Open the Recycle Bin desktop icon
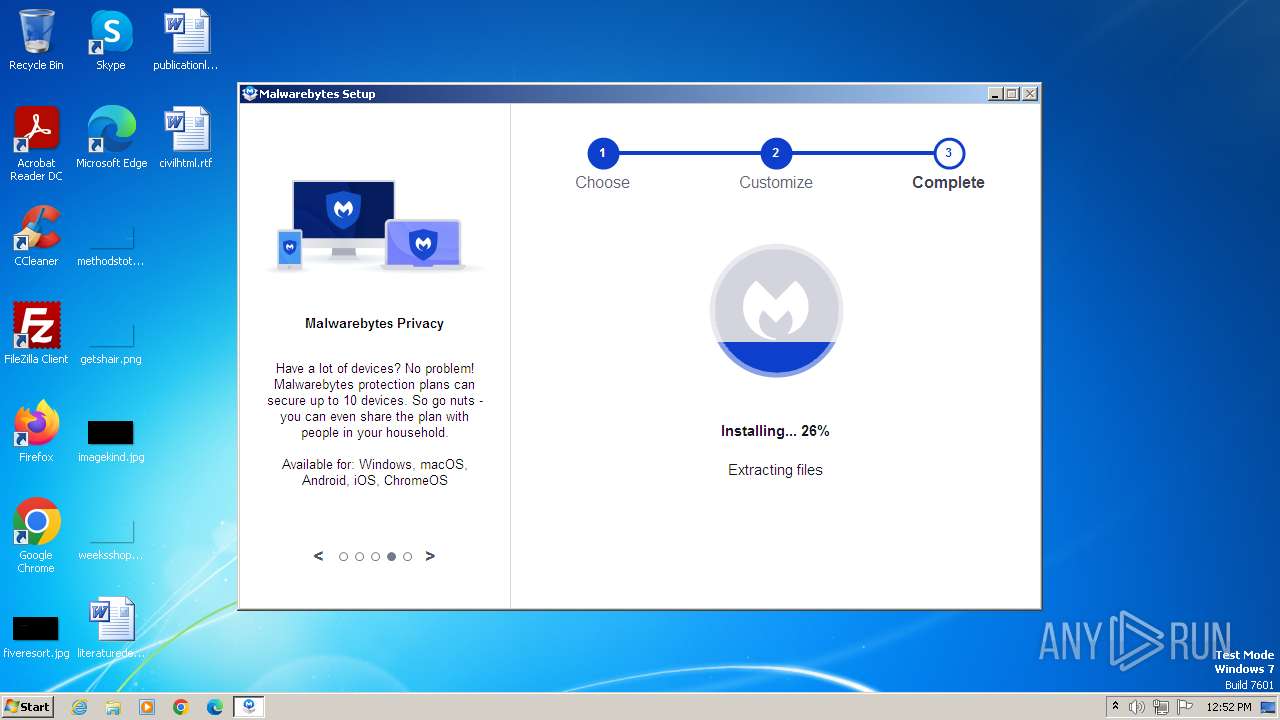The width and height of the screenshot is (1280, 720). (x=36, y=40)
